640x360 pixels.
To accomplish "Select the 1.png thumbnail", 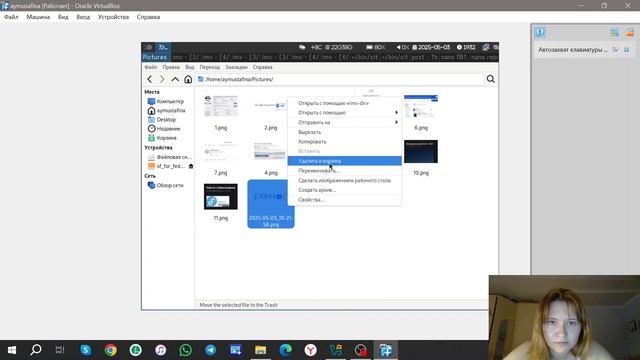I will (221, 107).
